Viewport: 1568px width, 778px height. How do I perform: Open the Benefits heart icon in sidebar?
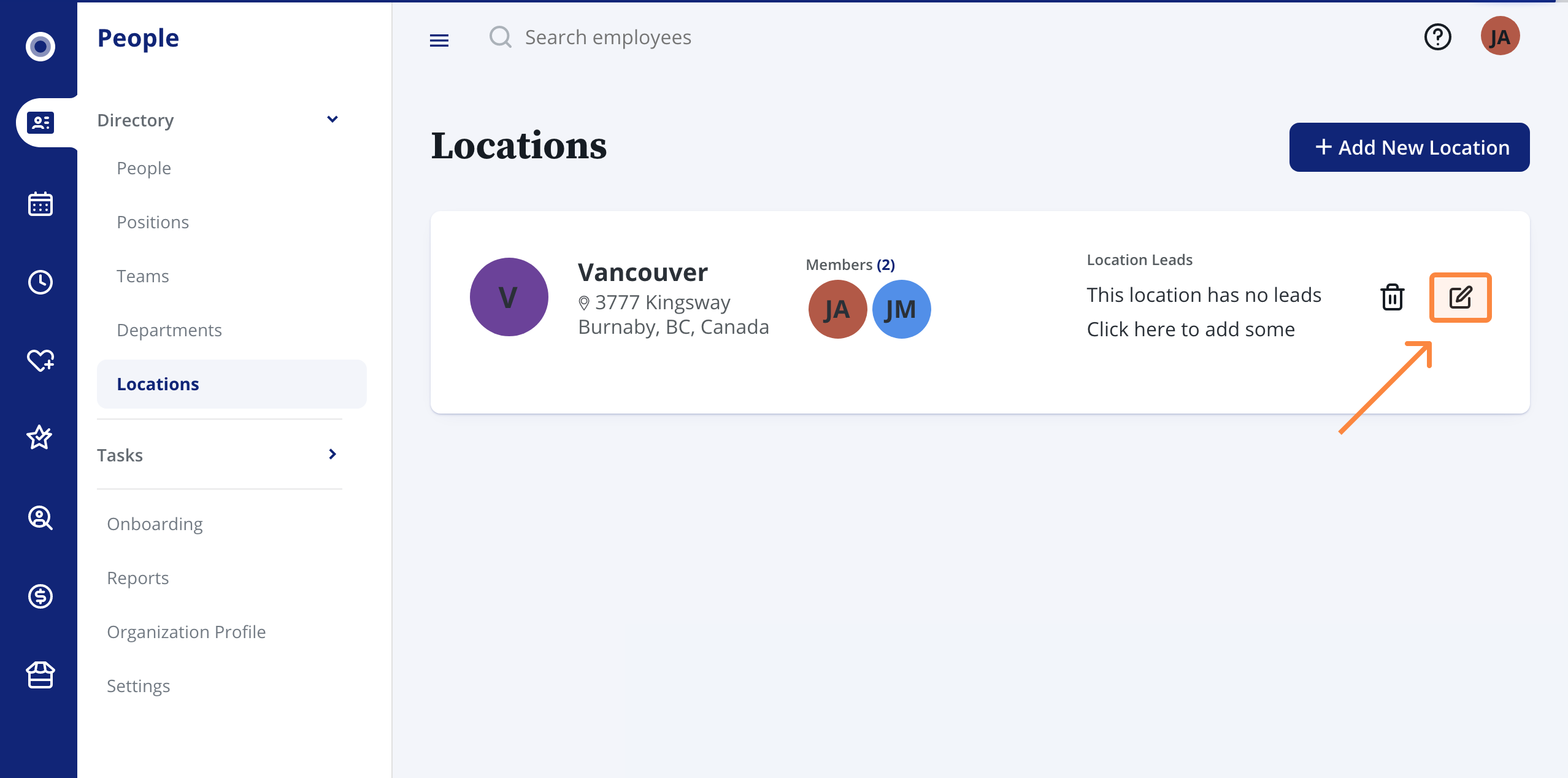39,361
